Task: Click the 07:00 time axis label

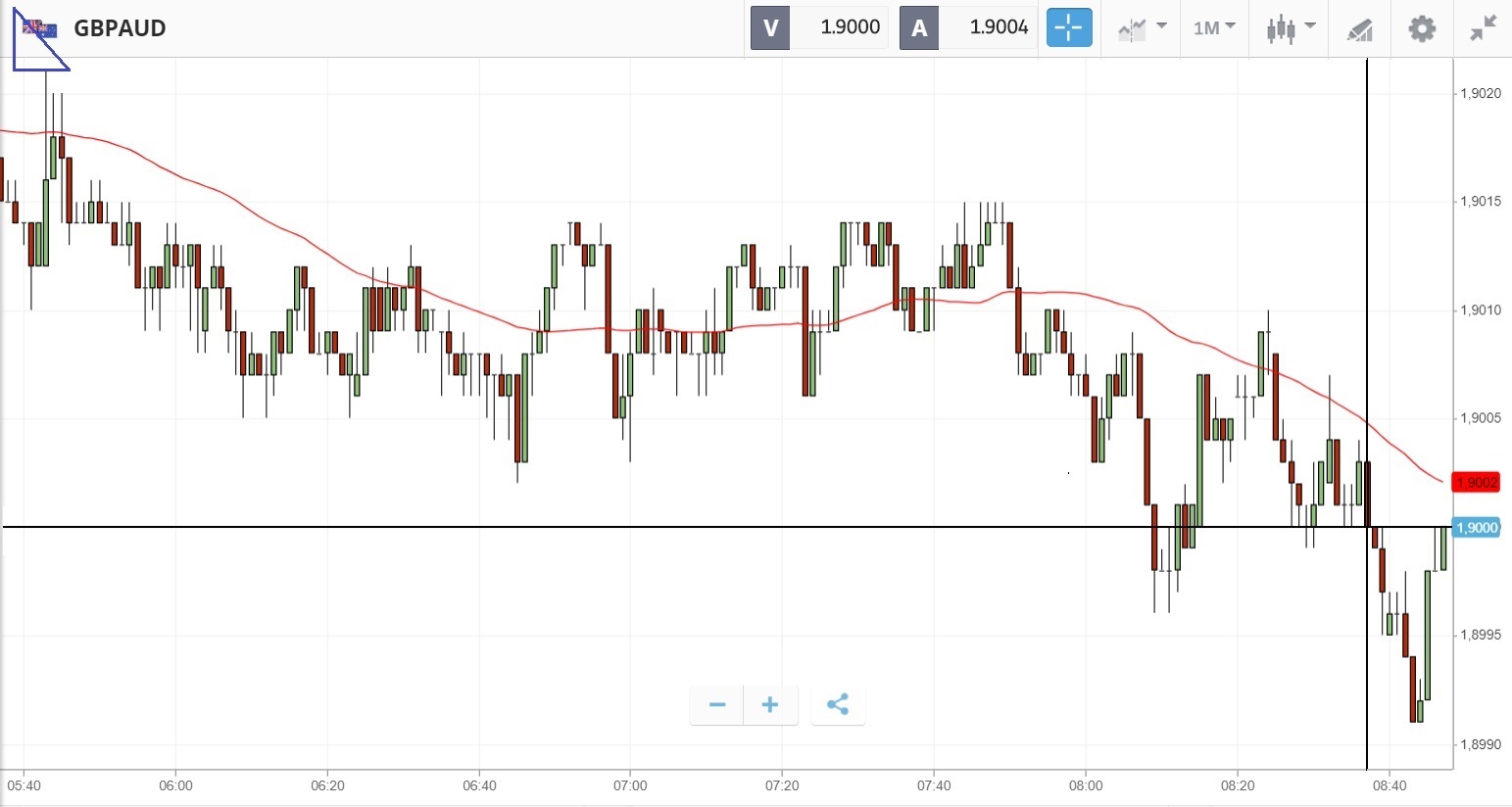Action: click(x=630, y=785)
